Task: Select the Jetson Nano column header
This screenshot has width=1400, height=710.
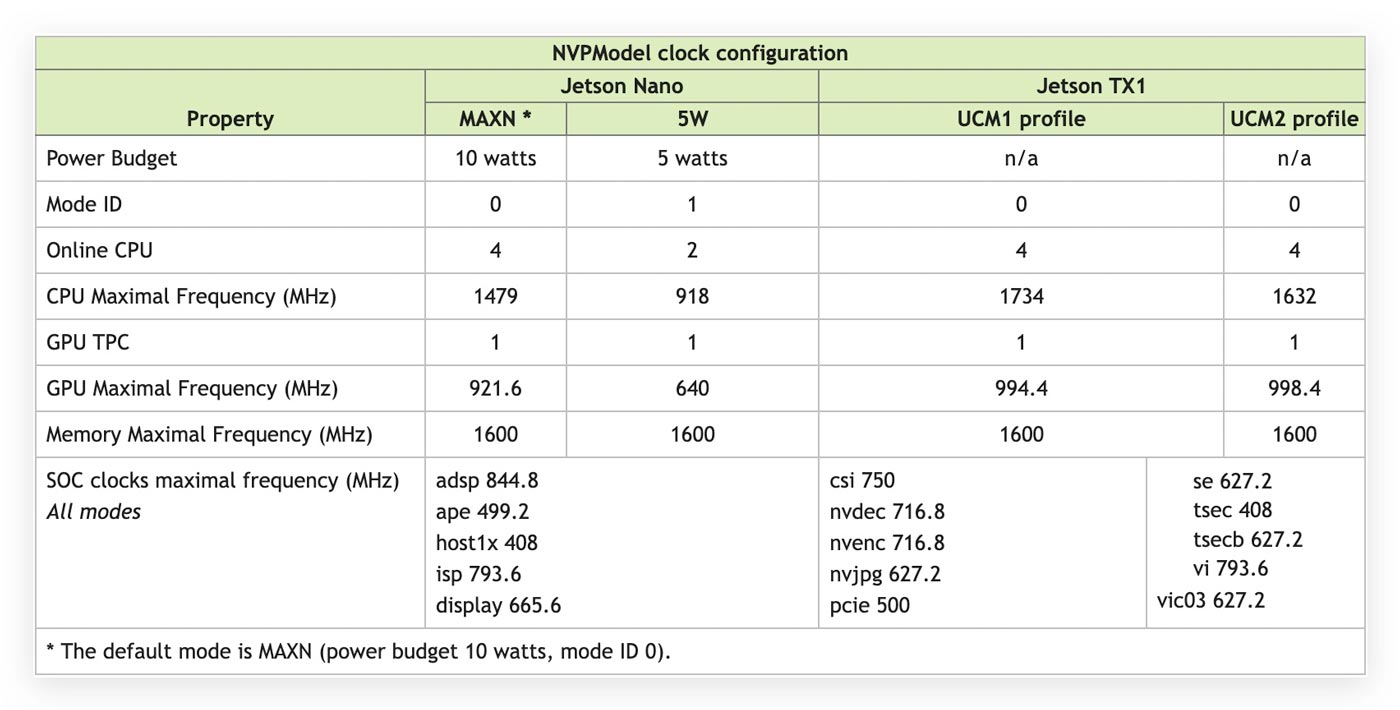Action: tap(621, 86)
